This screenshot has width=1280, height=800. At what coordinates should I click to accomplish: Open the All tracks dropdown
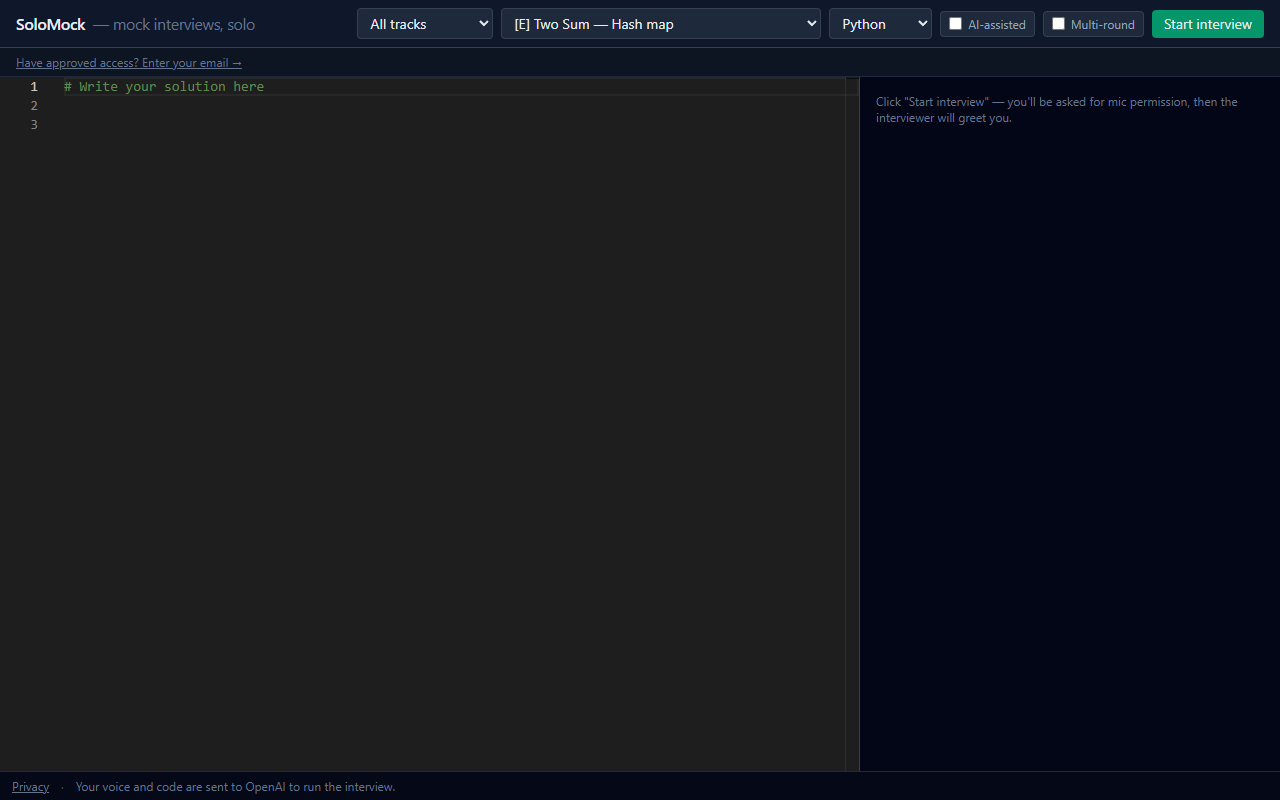[425, 24]
